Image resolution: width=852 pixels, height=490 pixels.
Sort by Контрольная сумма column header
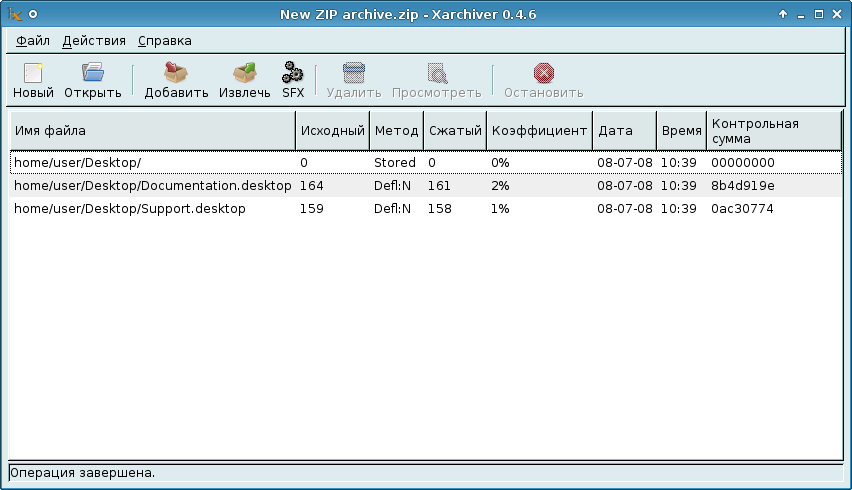click(x=773, y=131)
